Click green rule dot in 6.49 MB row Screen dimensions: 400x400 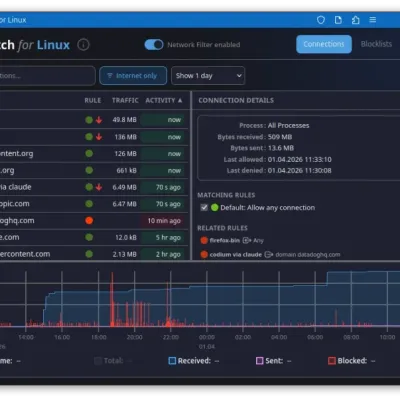89,187
